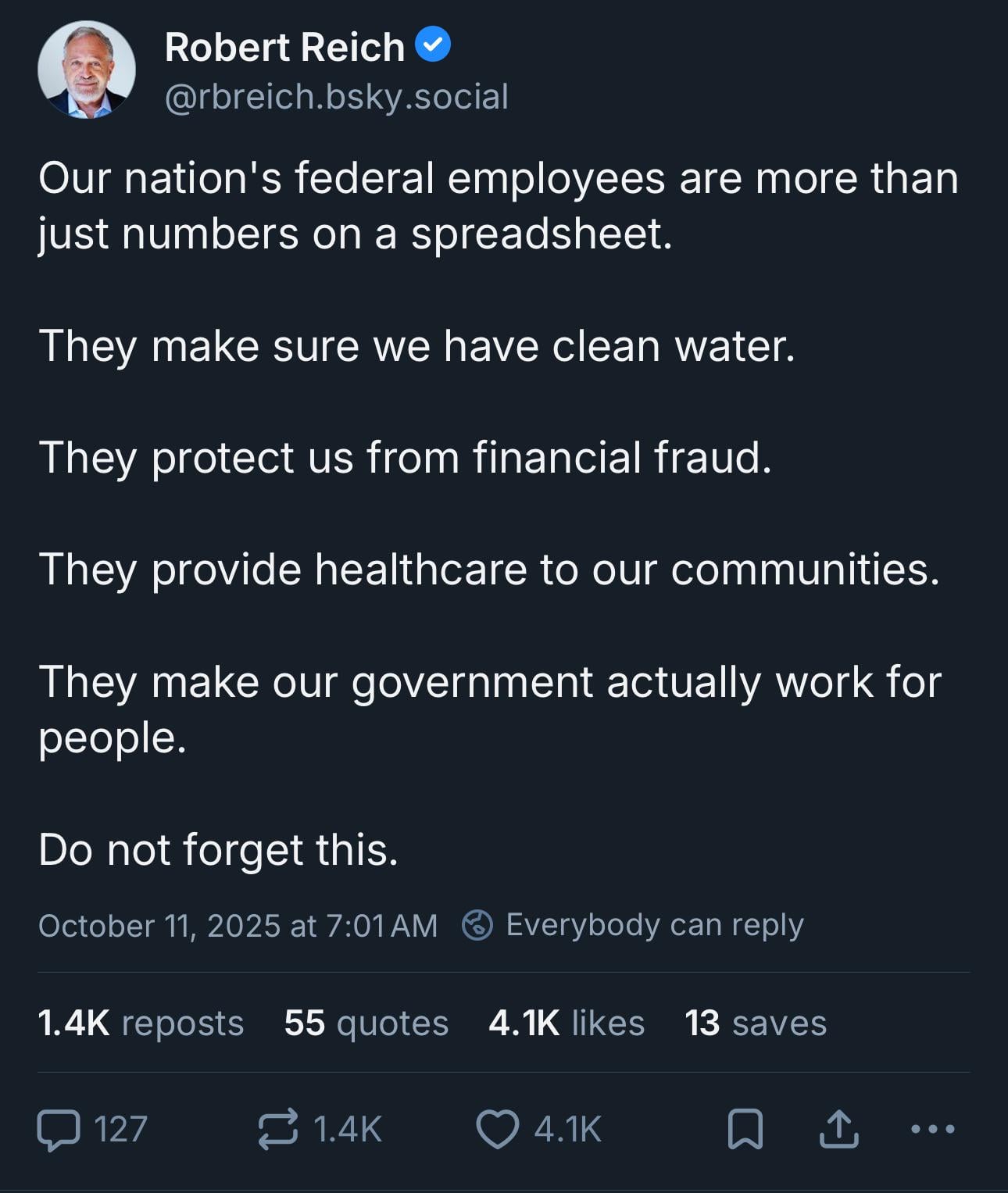This screenshot has width=1008, height=1193.
Task: Open the @rbreich.bsky.social handle link
Action: tap(337, 97)
